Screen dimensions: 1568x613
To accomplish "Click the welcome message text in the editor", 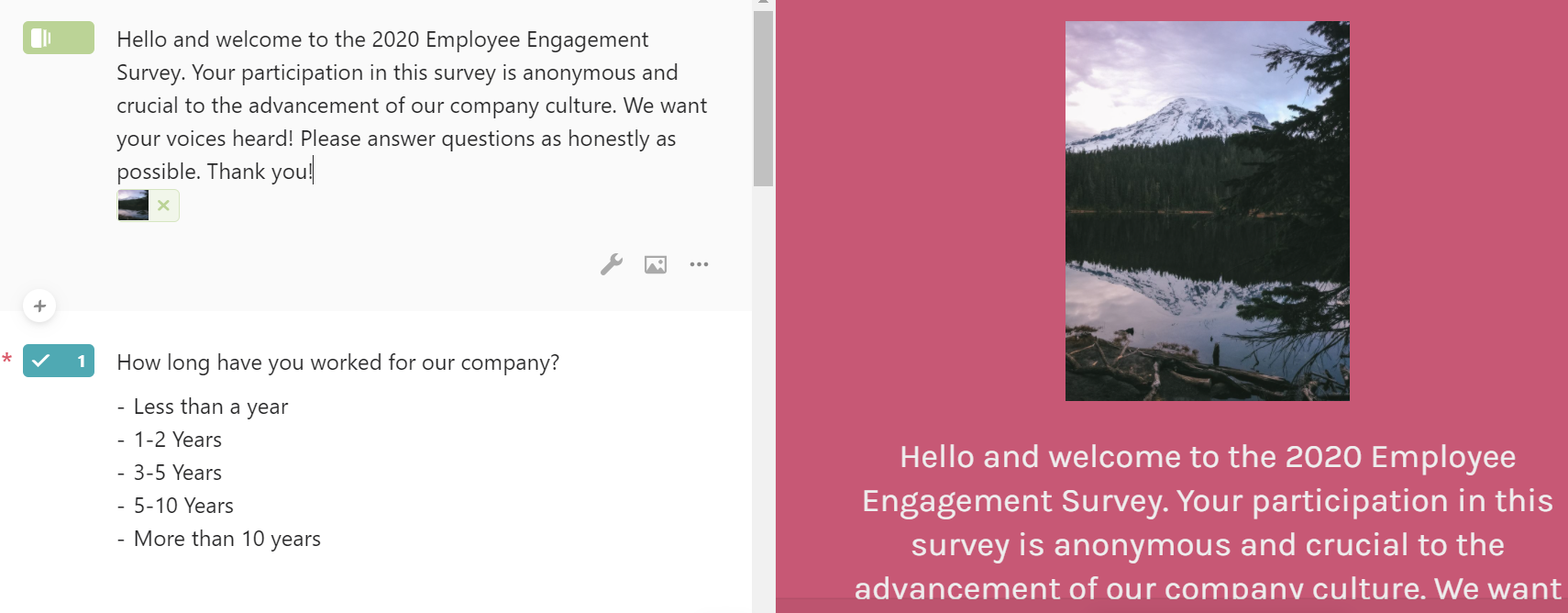I will (411, 106).
